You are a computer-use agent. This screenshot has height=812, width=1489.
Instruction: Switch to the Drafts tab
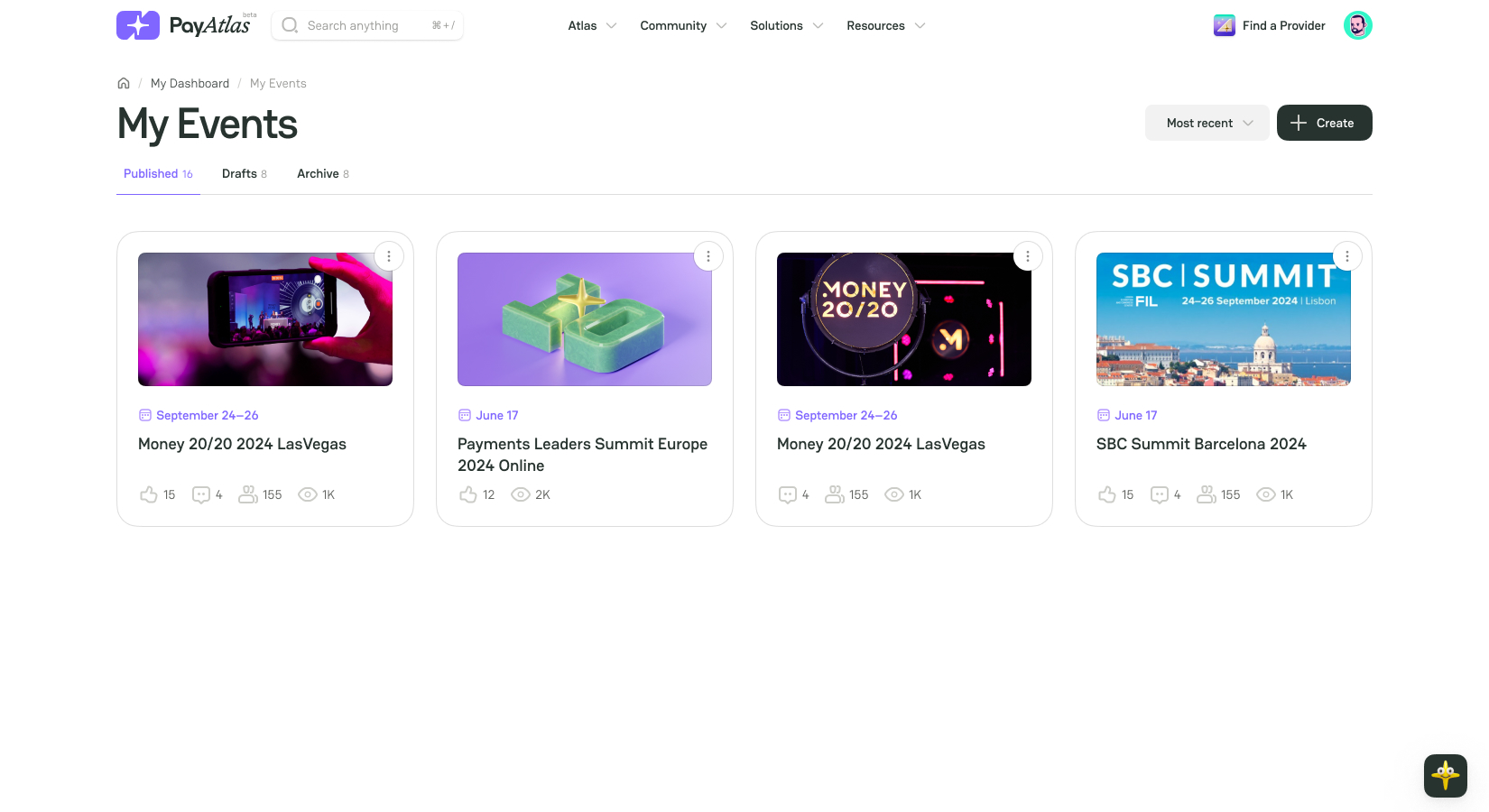244,173
